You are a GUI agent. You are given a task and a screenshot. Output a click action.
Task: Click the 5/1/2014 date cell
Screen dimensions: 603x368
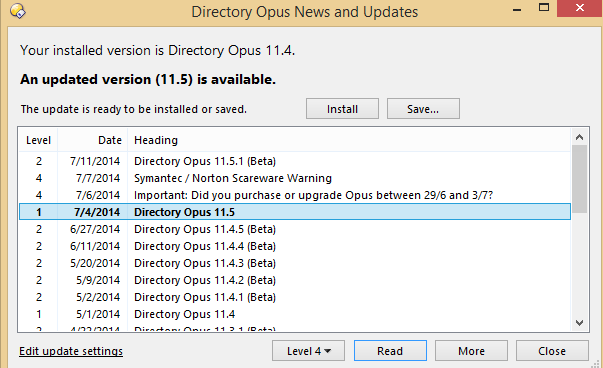tap(98, 314)
